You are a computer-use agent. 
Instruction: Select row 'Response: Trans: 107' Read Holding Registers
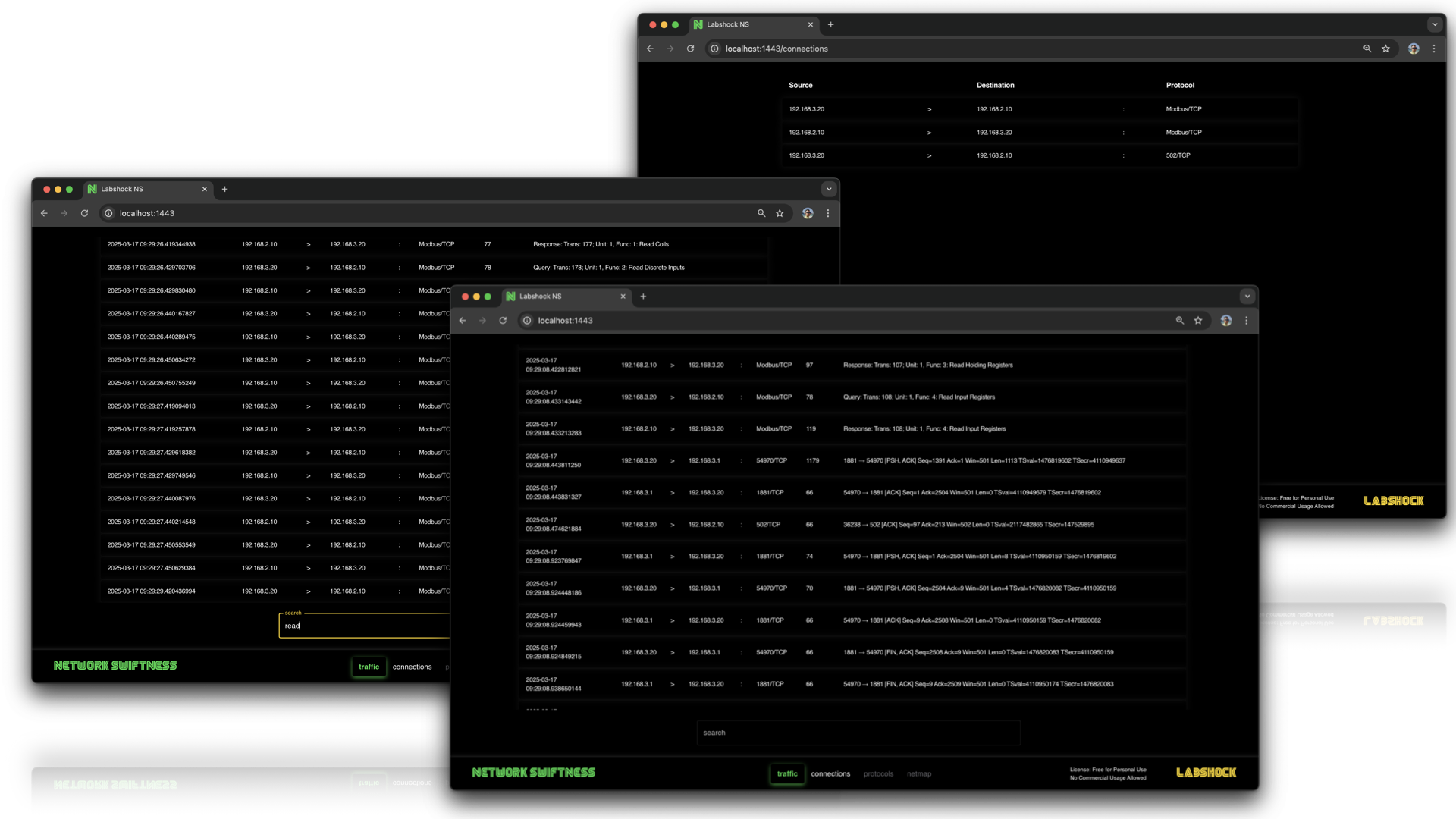852,366
